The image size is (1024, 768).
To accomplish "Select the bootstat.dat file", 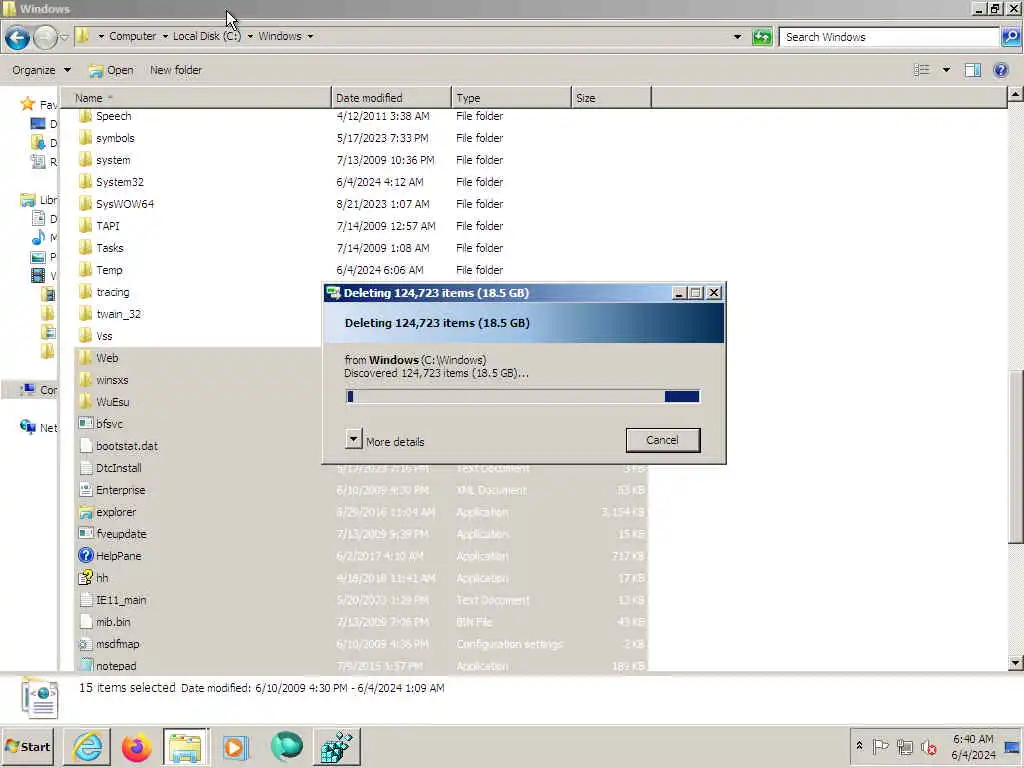I will coord(127,447).
